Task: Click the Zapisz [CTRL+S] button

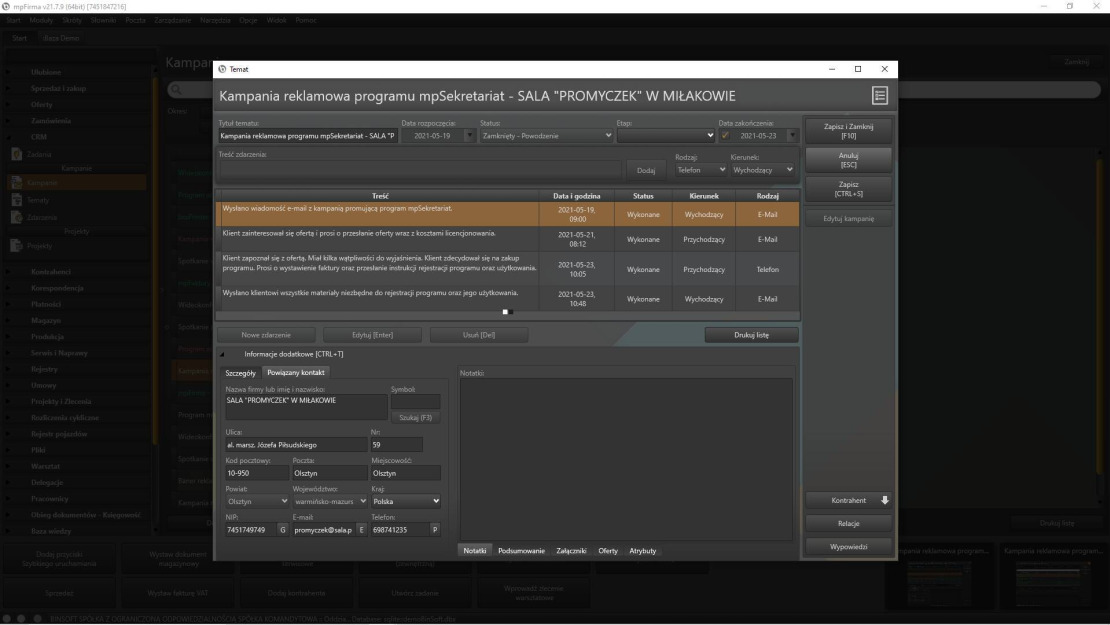Action: pyautogui.click(x=848, y=189)
